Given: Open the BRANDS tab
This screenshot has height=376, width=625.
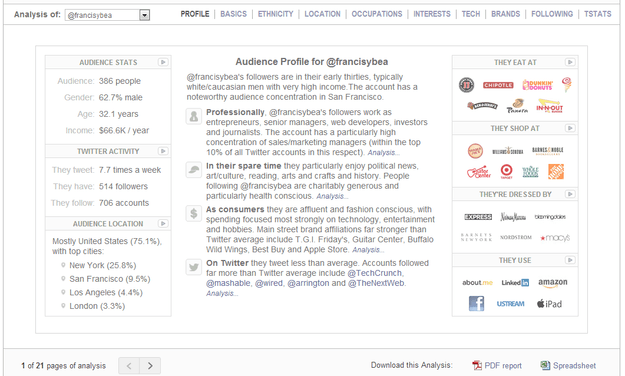Looking at the screenshot, I should coord(505,14).
